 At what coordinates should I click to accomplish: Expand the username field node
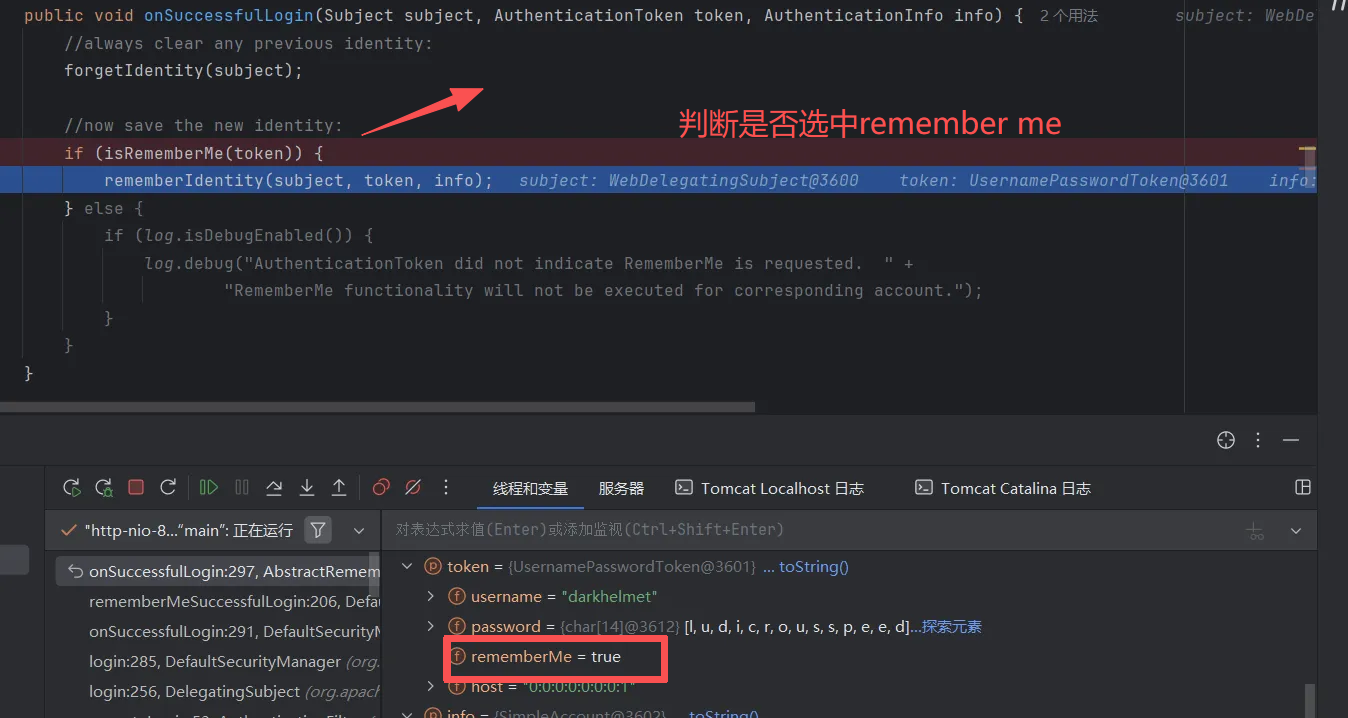point(431,597)
